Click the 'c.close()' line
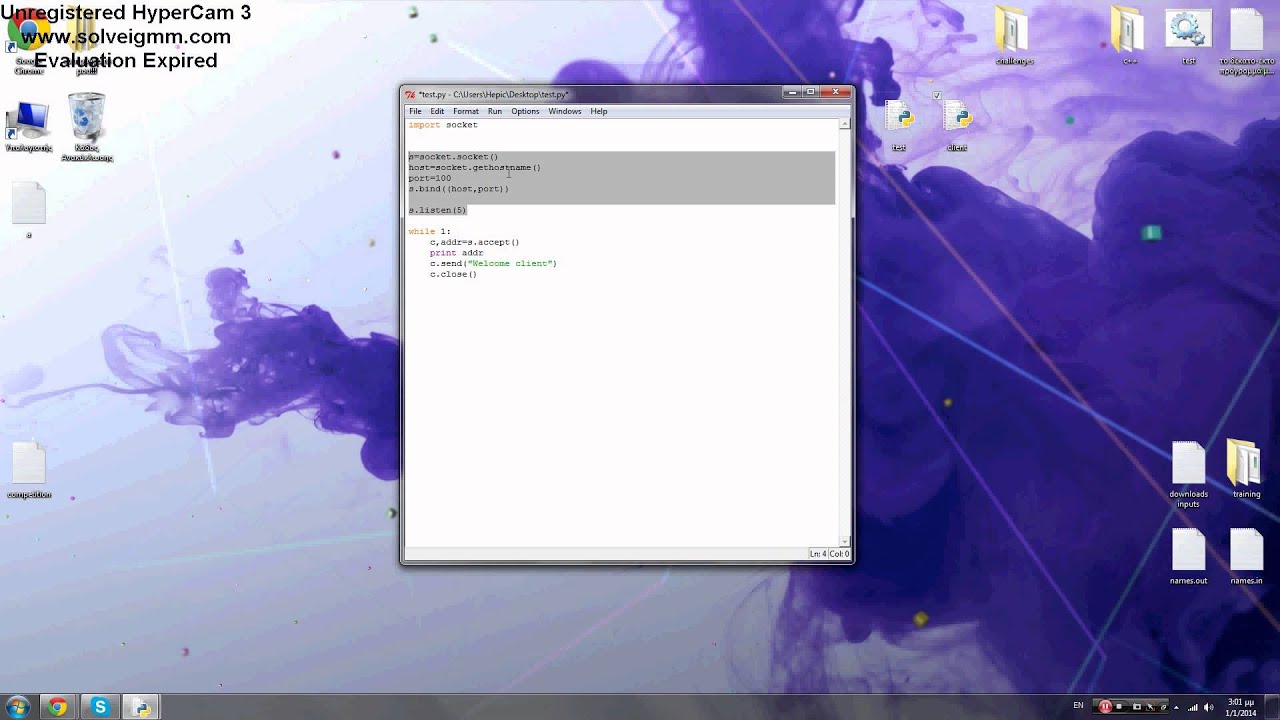 coord(454,274)
